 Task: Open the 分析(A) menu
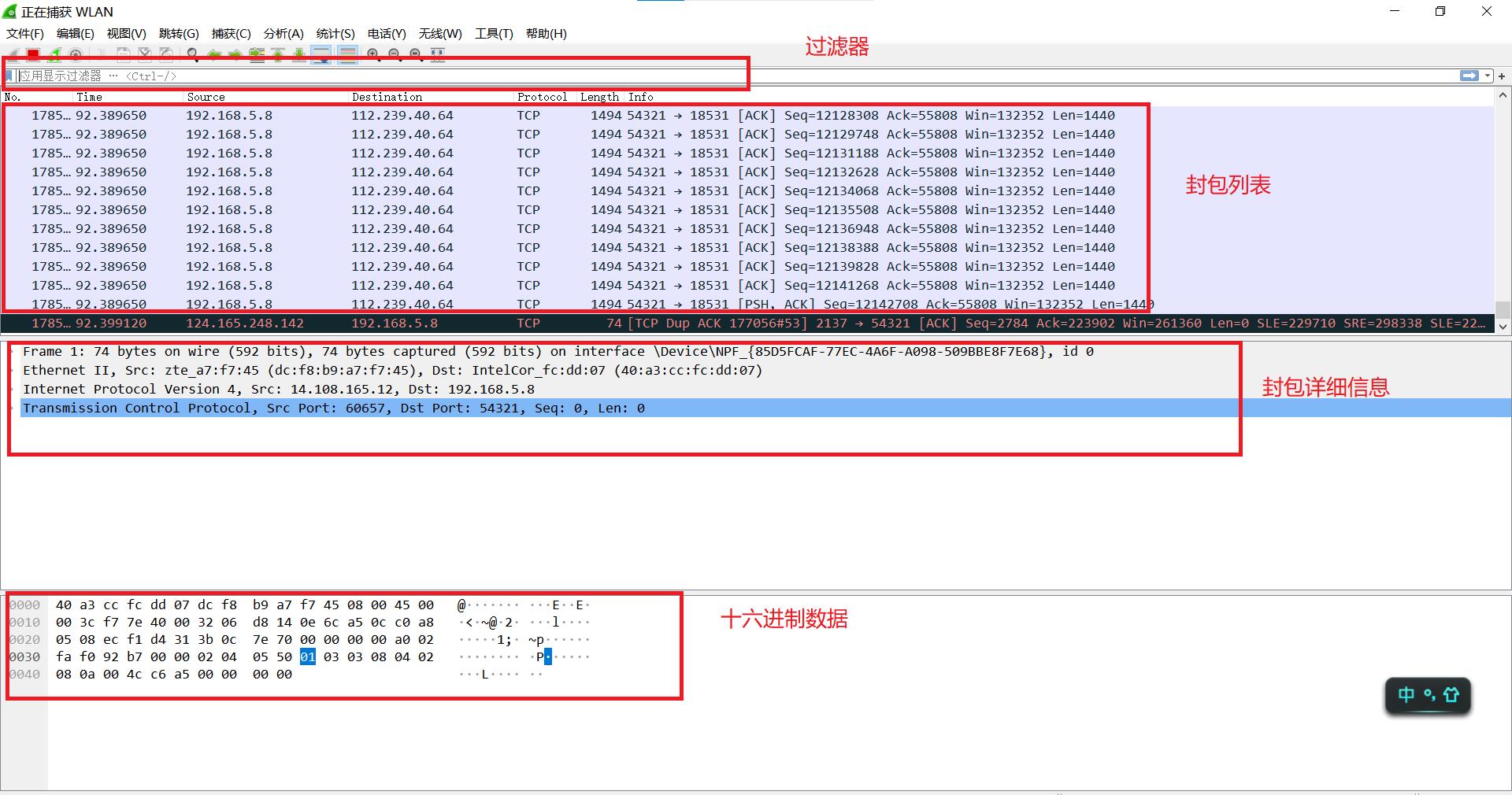[x=283, y=34]
